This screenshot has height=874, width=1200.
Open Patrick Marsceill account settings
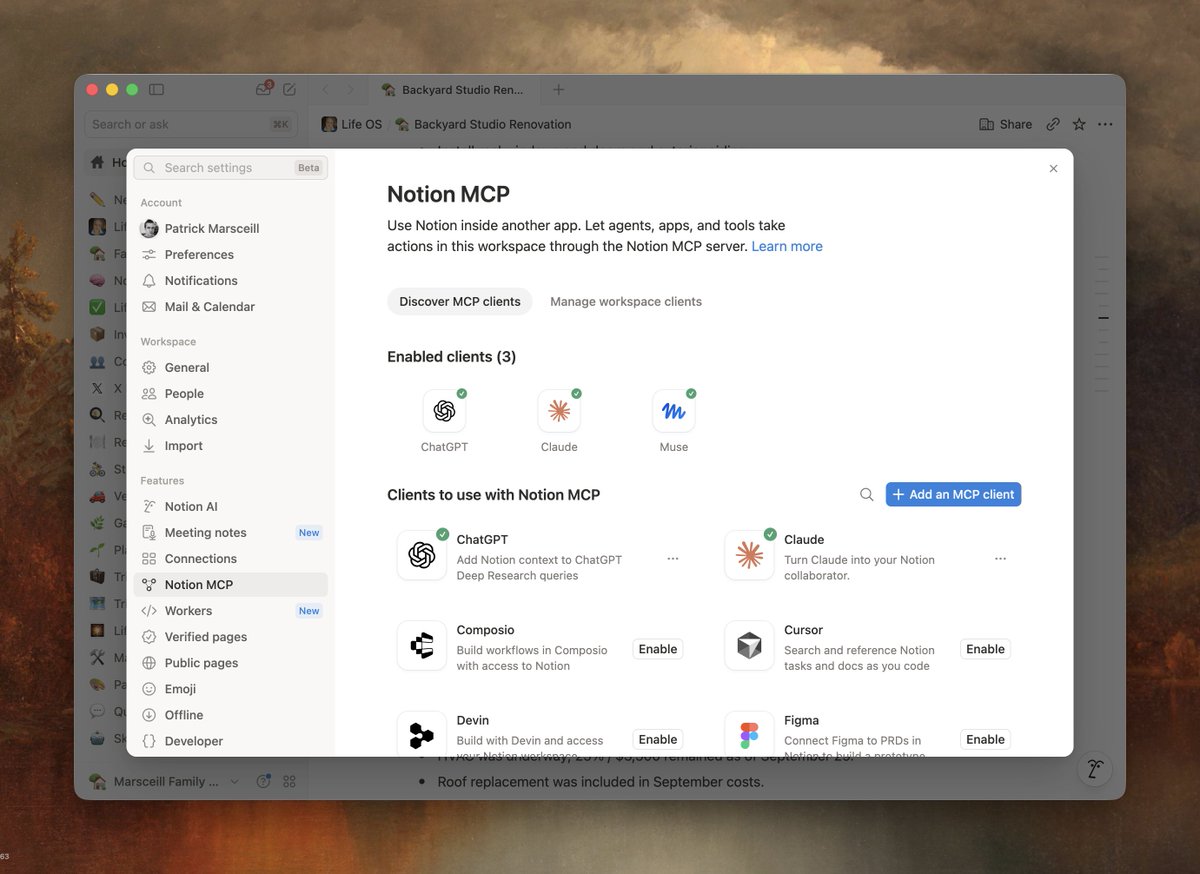pos(231,228)
